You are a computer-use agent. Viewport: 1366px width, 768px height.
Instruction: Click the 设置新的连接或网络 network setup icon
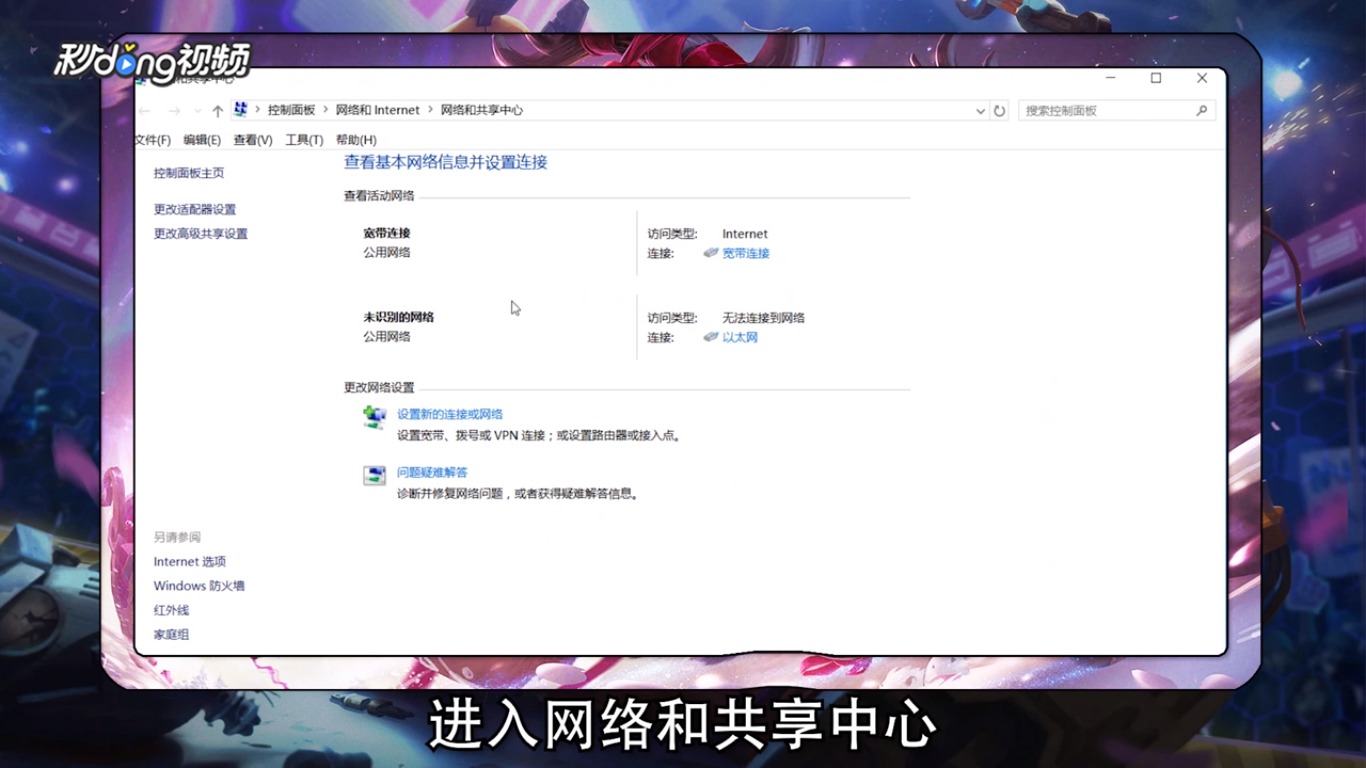click(373, 418)
